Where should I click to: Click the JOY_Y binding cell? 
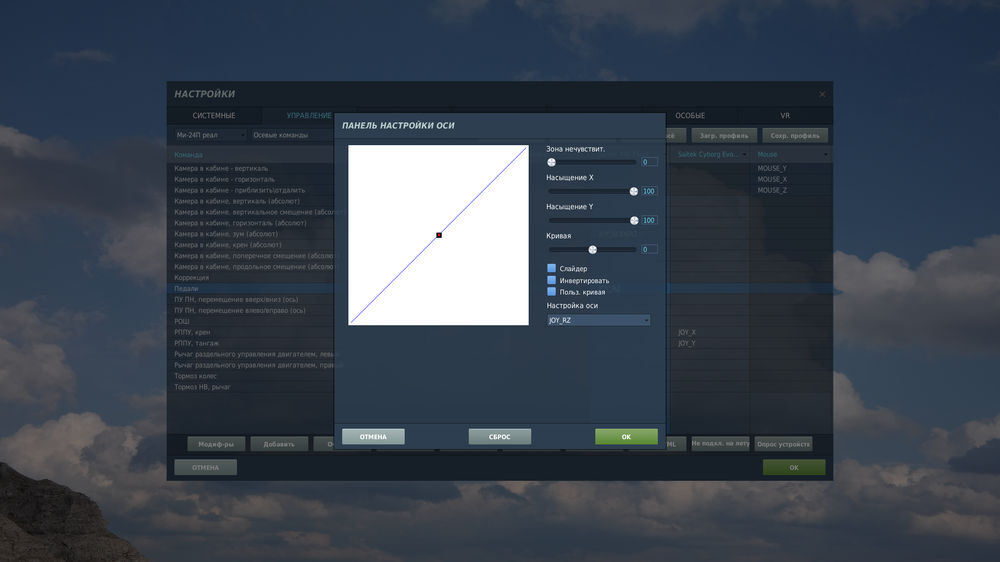point(709,343)
